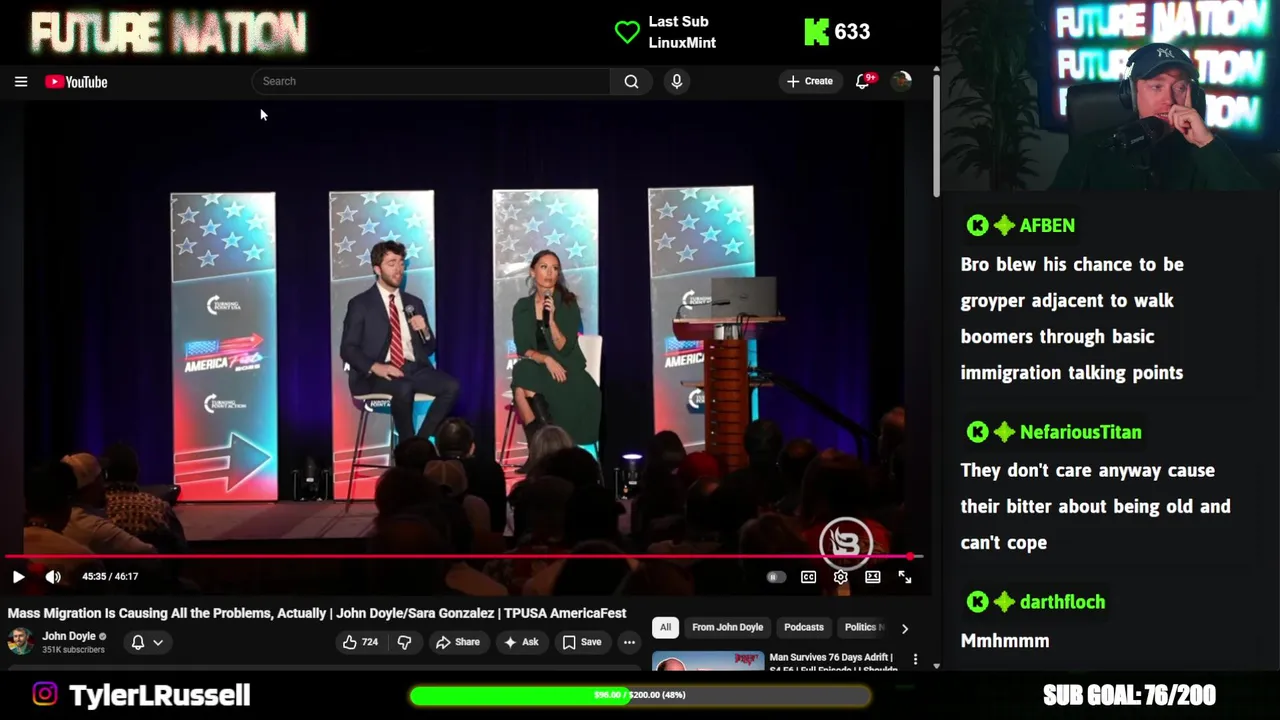The height and width of the screenshot is (720, 1280).
Task: Open options for the Man Survives video
Action: [915, 660]
